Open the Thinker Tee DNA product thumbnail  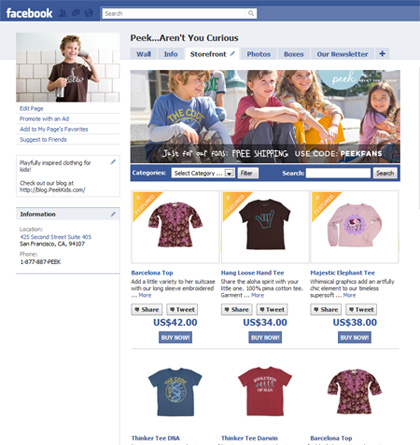click(x=175, y=392)
